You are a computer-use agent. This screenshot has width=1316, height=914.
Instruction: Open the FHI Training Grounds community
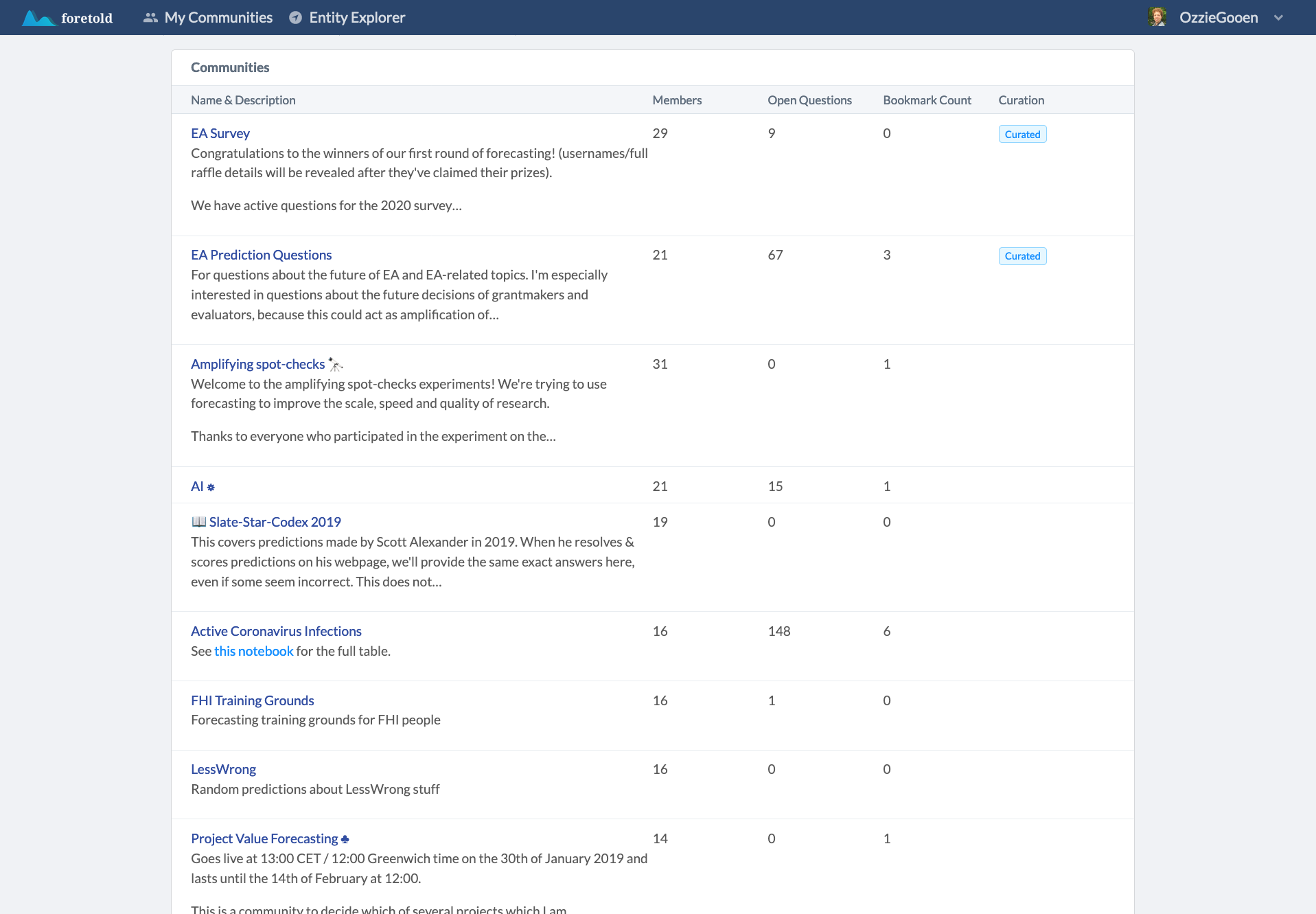(253, 700)
